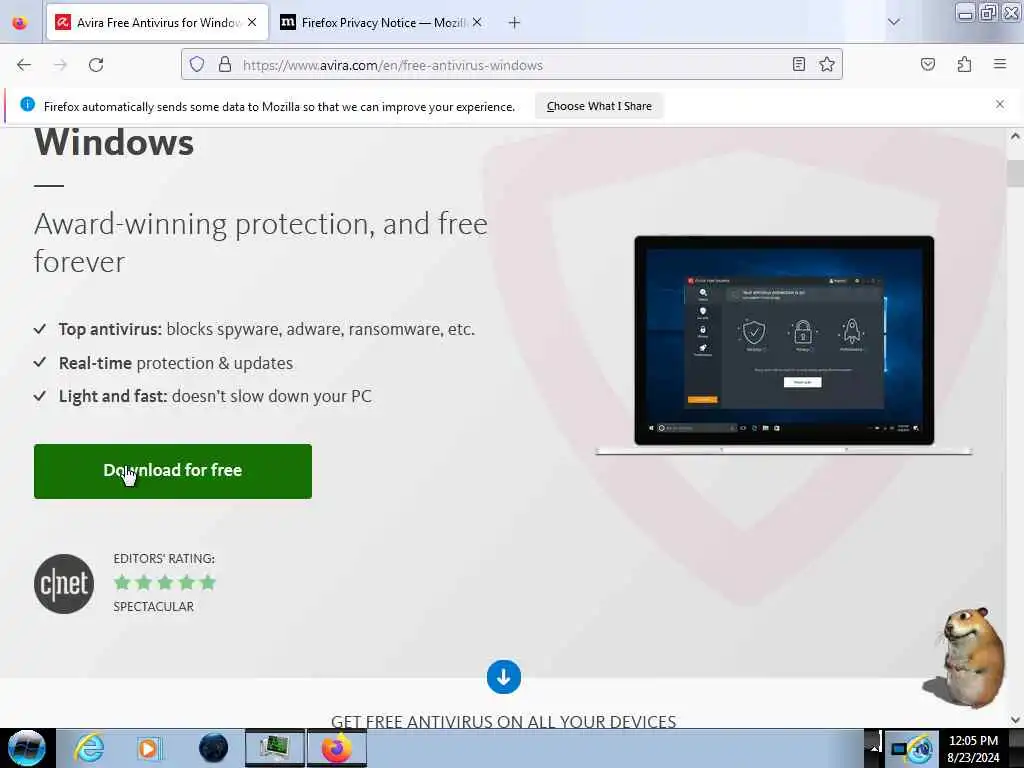The width and height of the screenshot is (1024, 768).
Task: Save page to Pocket
Action: coord(927,64)
